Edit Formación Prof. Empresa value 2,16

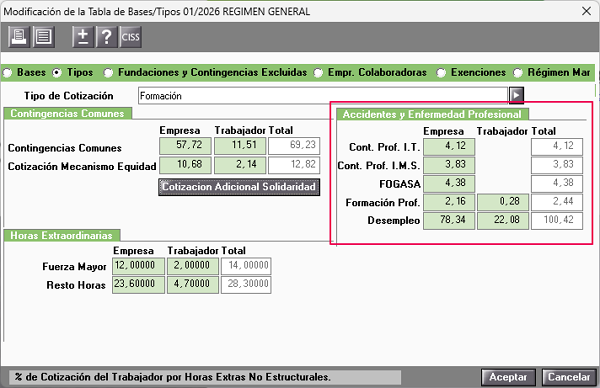pos(449,202)
